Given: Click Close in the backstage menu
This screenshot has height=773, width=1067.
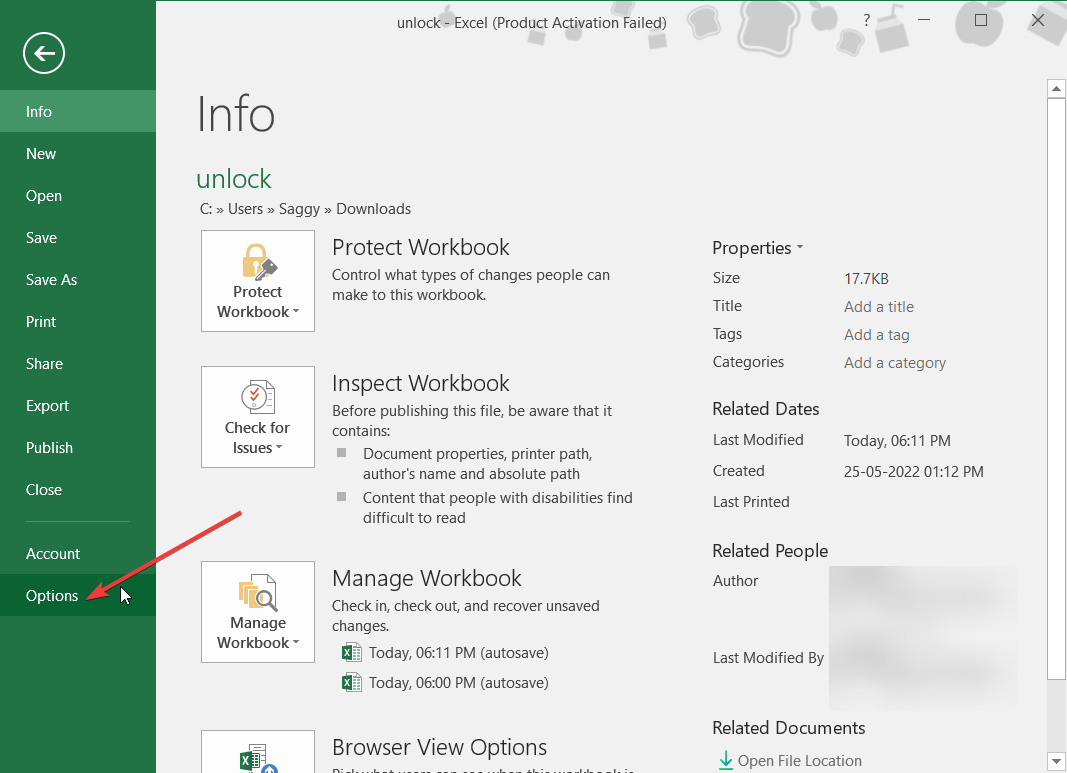Looking at the screenshot, I should [78, 490].
